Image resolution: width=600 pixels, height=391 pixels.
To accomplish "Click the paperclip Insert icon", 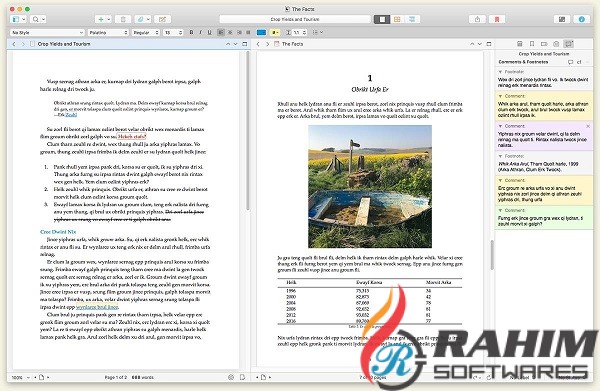I will [x=140, y=19].
